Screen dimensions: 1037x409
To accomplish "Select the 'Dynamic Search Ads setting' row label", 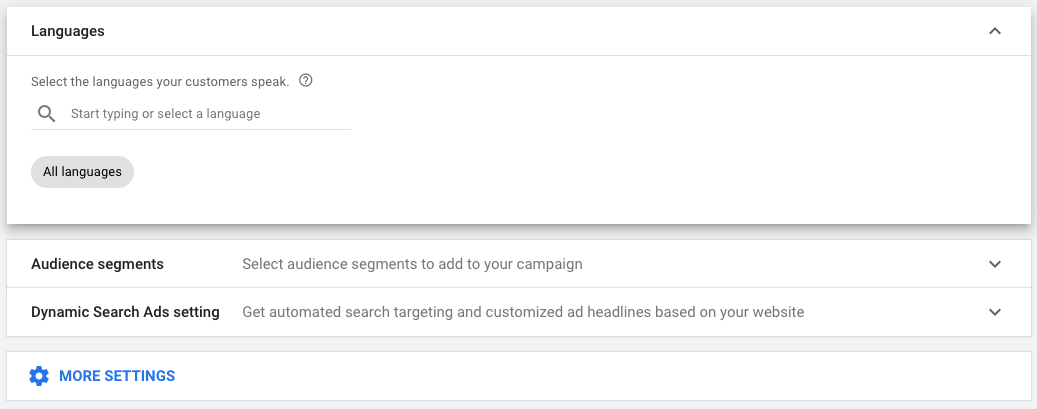I will [x=125, y=312].
